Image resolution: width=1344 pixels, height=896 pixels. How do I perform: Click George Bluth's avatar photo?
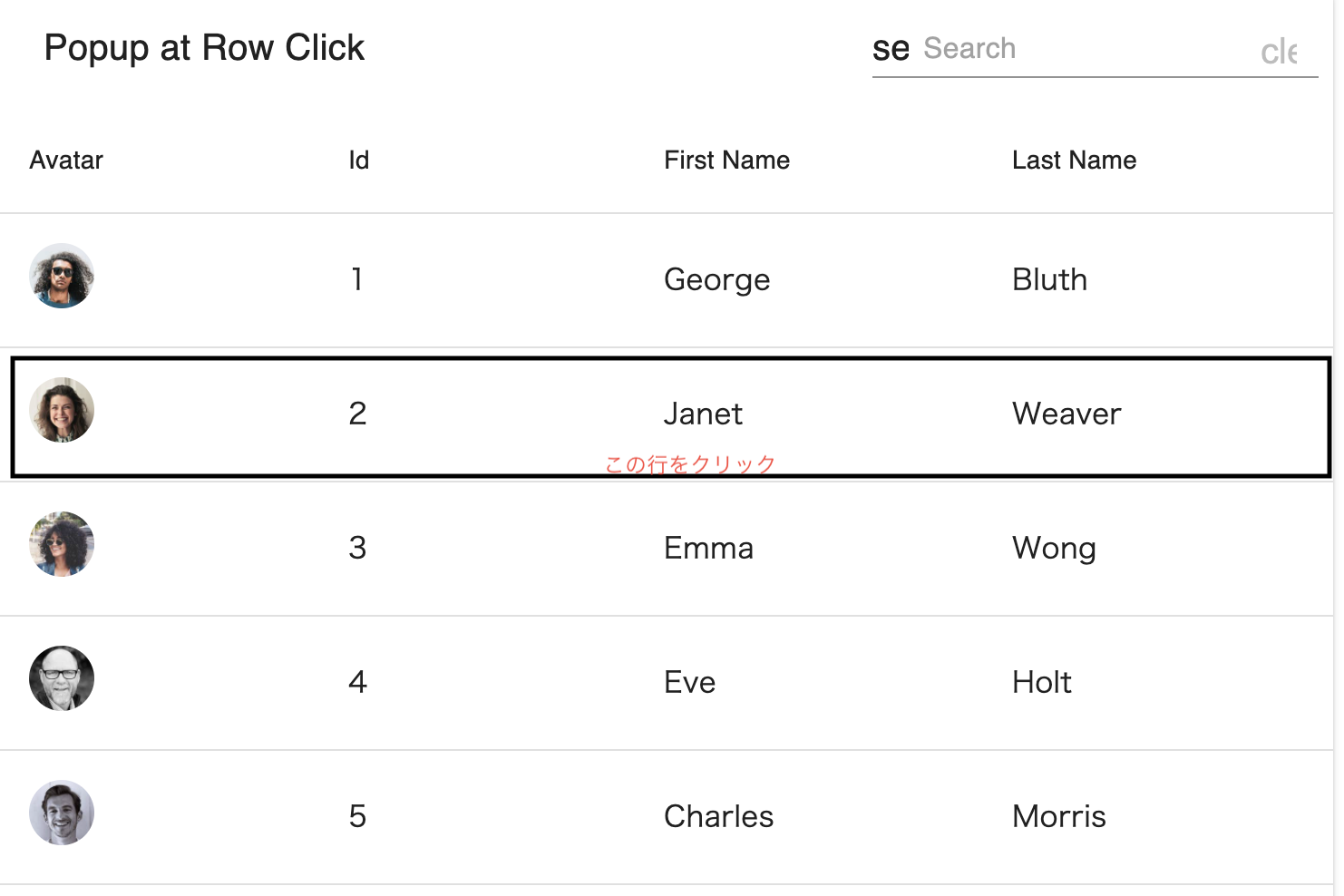pos(62,276)
